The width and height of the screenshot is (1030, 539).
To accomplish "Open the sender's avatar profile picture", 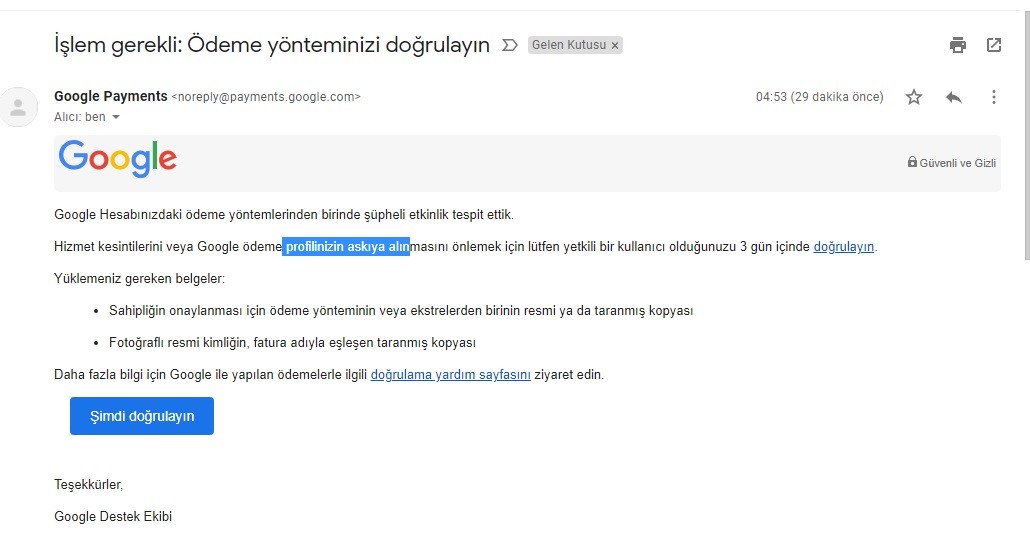I will tap(18, 107).
